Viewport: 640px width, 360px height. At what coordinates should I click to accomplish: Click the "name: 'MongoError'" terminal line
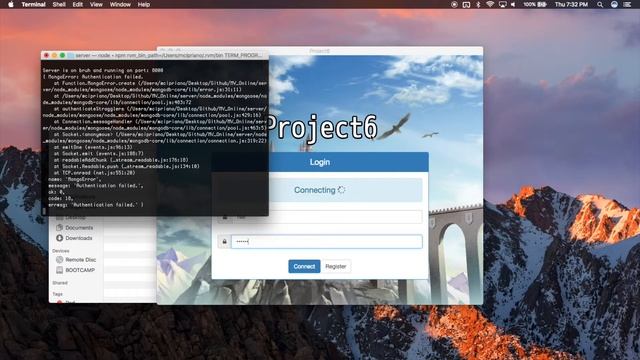[x=75, y=179]
